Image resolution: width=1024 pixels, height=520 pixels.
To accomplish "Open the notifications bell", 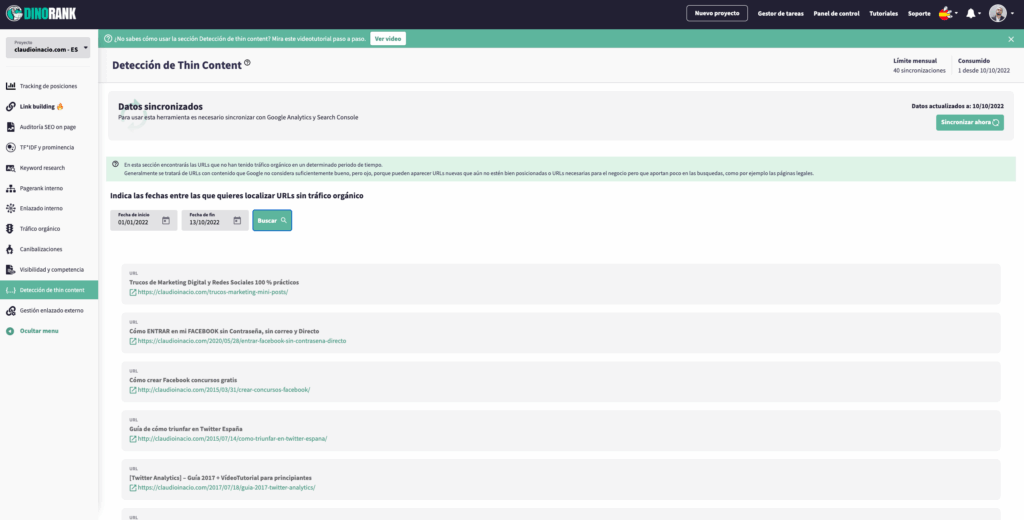I will [x=970, y=13].
